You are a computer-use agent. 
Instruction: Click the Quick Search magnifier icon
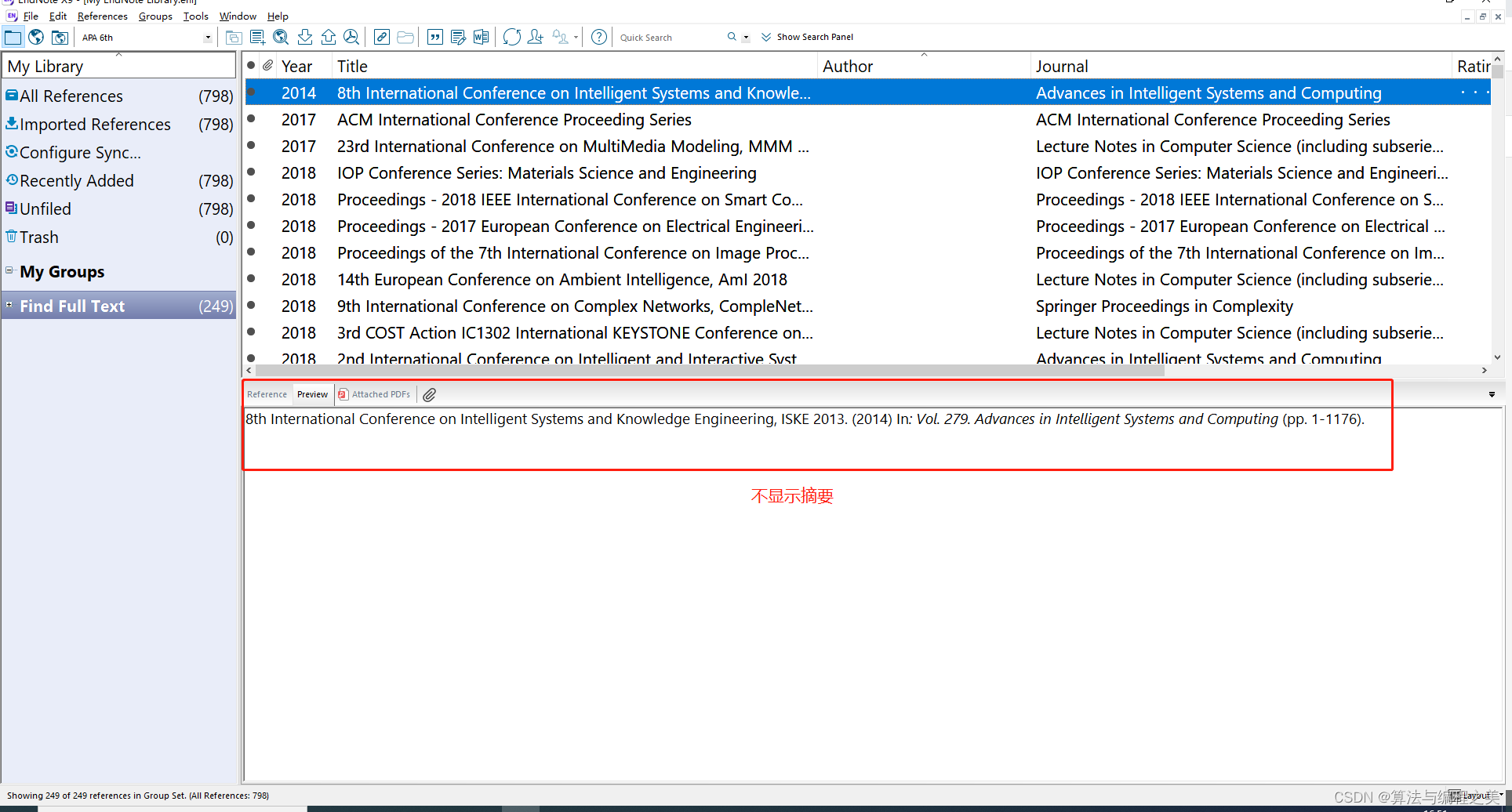click(732, 37)
